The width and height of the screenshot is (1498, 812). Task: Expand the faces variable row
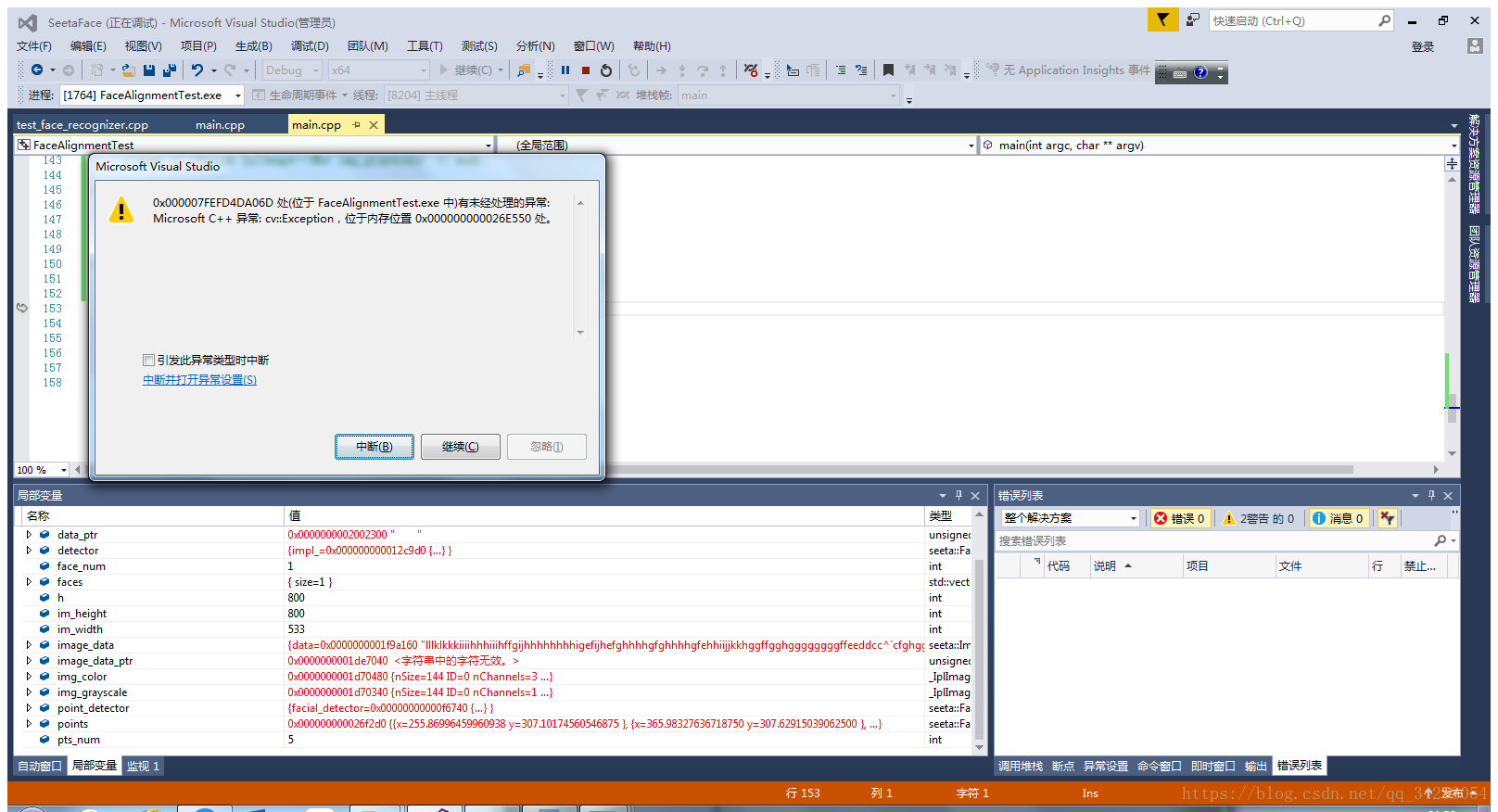point(29,582)
